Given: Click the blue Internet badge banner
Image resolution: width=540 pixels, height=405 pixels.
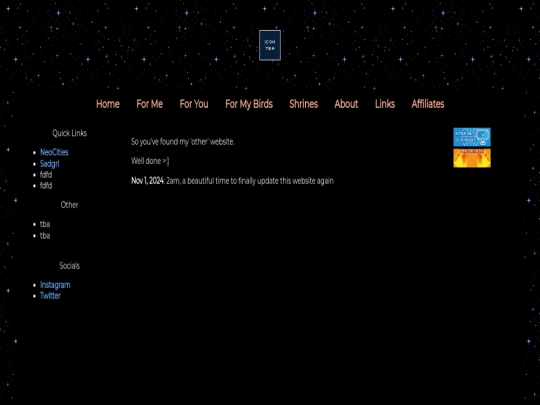Looking at the screenshot, I should pyautogui.click(x=472, y=137).
